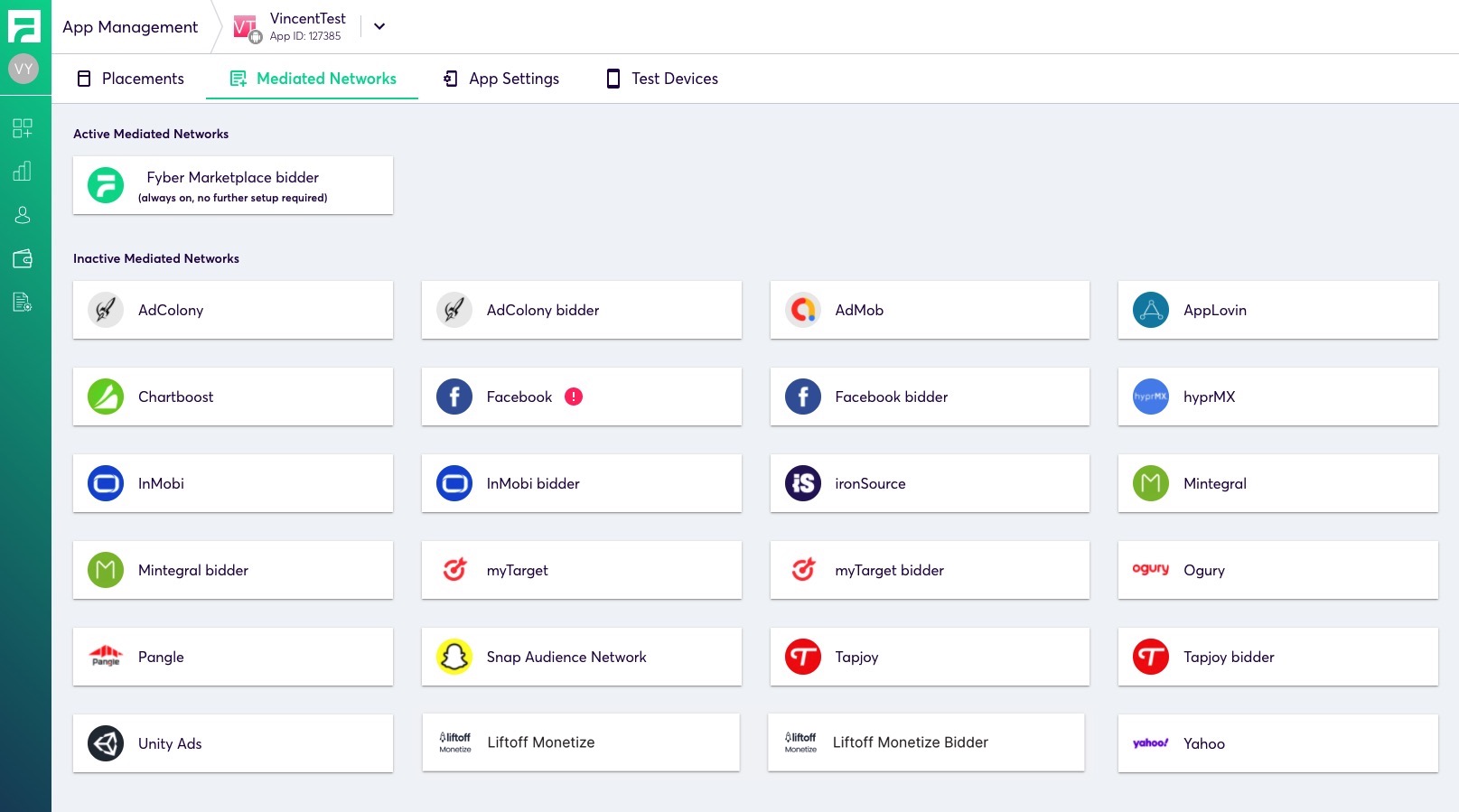Select the ironSource network label
Viewport: 1459px width, 812px height.
coord(870,483)
